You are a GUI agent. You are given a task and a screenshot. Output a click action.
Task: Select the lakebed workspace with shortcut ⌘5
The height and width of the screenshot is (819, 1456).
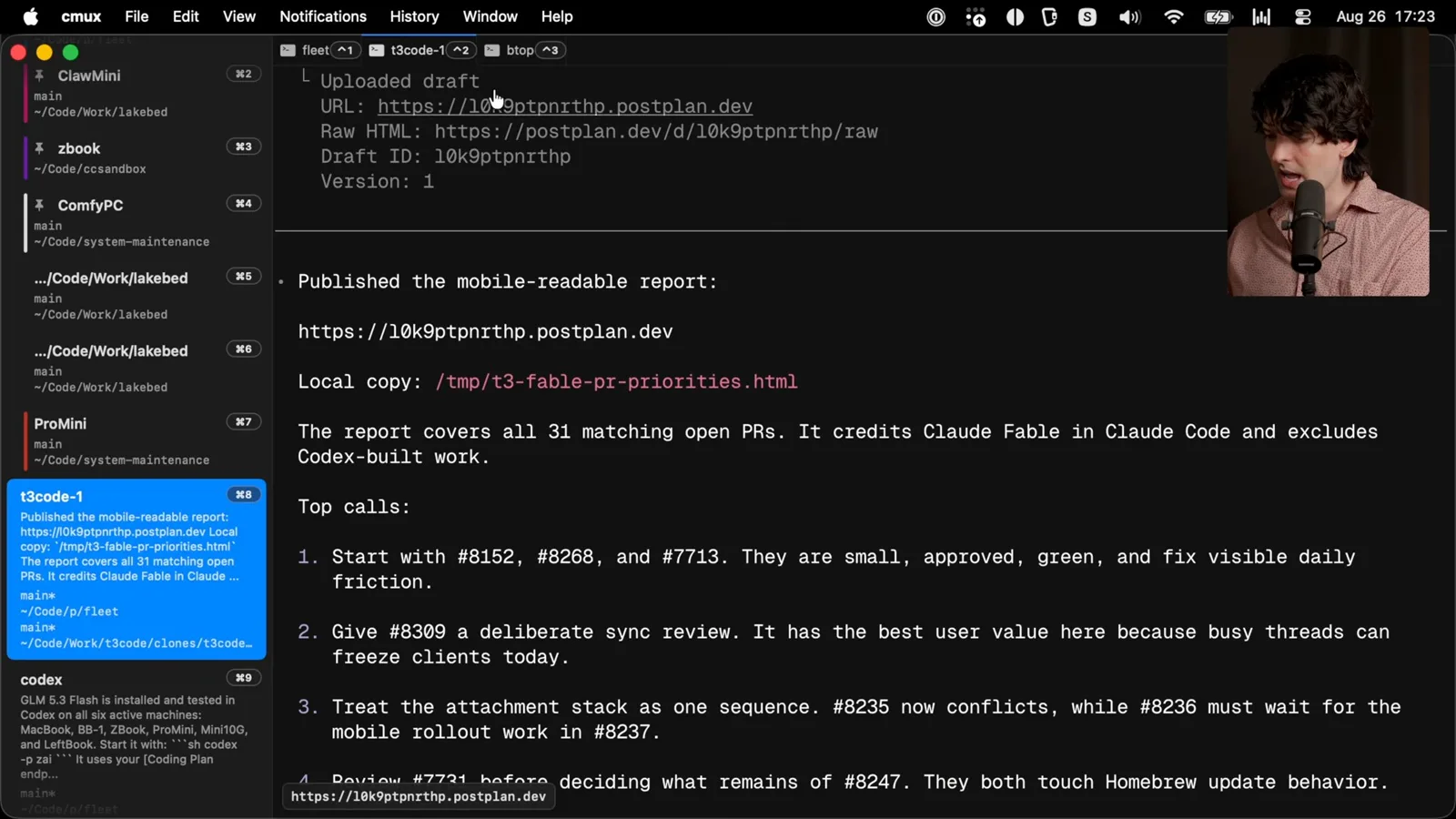[138, 296]
